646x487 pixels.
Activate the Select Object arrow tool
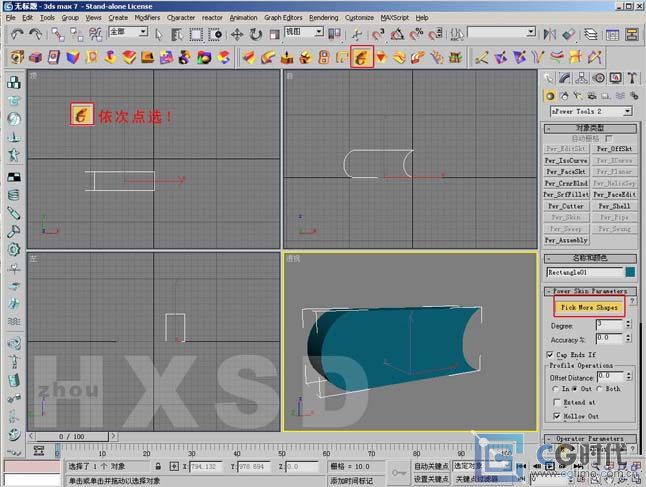(x=159, y=35)
